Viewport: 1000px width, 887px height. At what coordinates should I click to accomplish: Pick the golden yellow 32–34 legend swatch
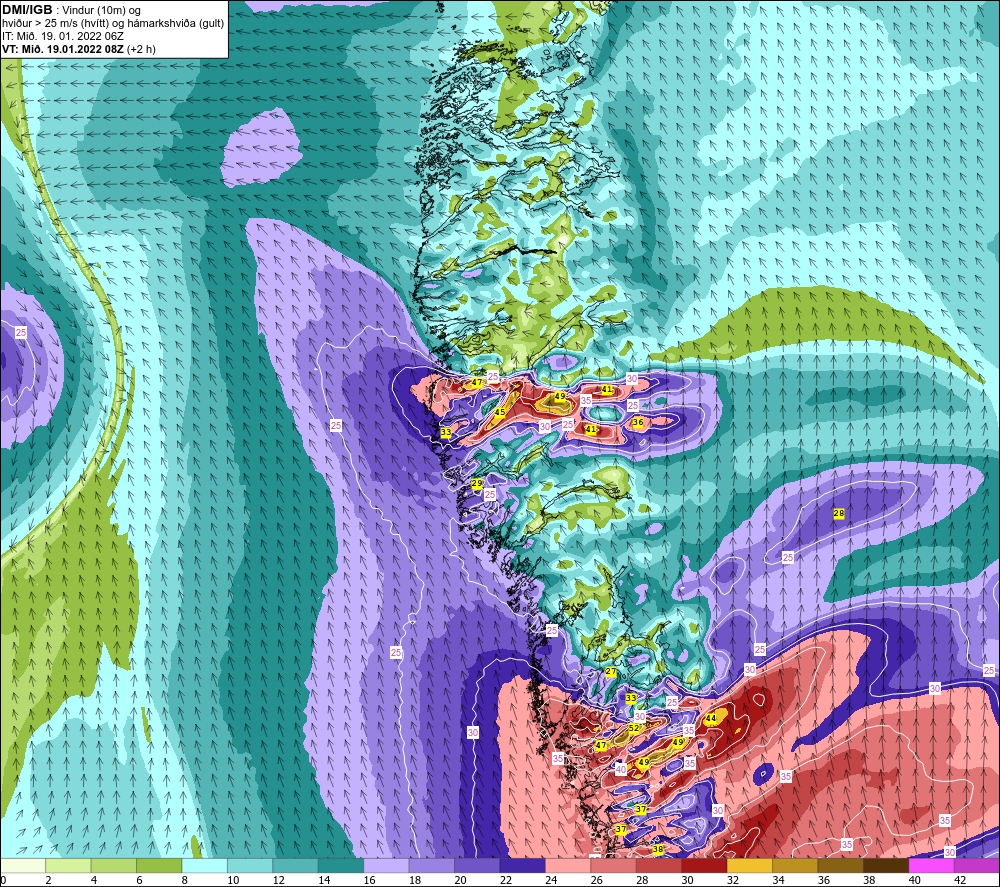(750, 865)
